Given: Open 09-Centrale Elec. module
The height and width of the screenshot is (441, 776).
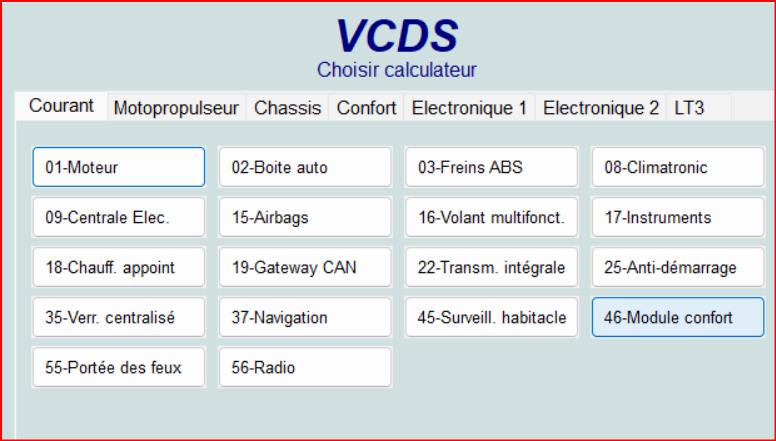Looking at the screenshot, I should pyautogui.click(x=118, y=217).
